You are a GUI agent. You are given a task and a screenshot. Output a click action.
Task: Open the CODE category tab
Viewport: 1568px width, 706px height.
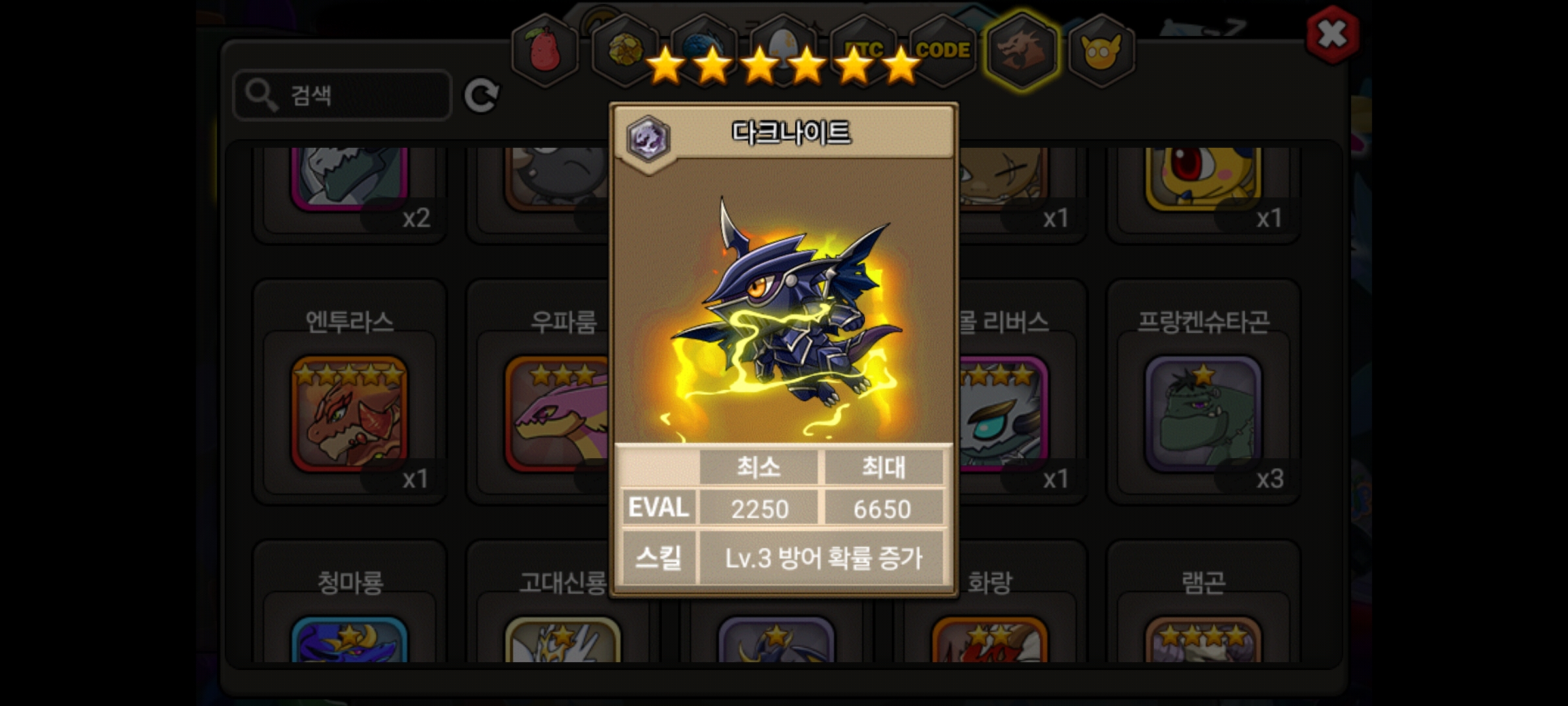pyautogui.click(x=942, y=51)
